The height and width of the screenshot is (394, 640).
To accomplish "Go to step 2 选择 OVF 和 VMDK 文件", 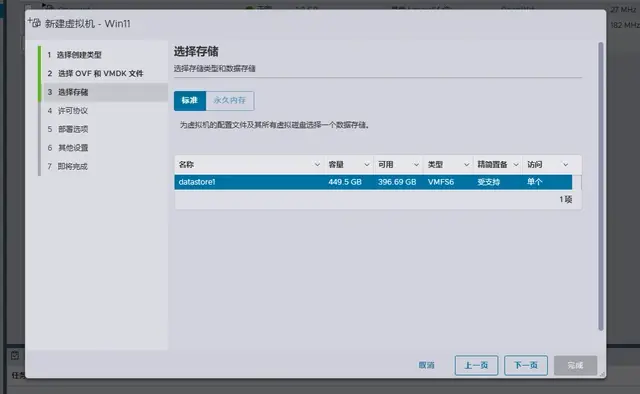I will click(95, 73).
